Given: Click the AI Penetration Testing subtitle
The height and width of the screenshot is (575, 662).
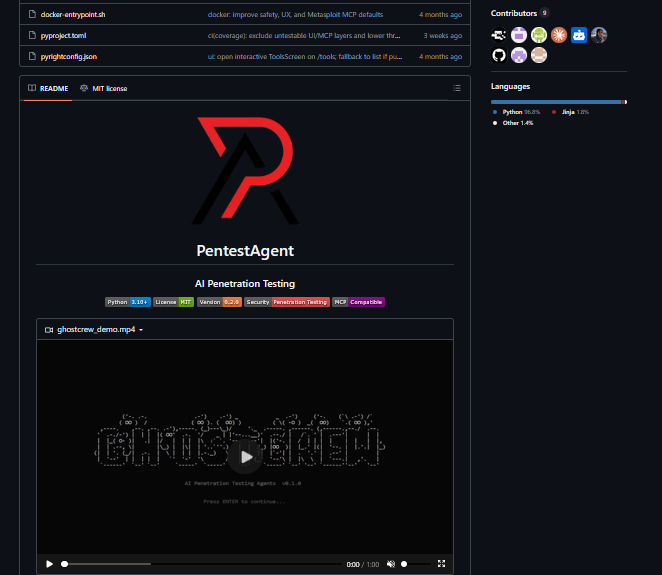Looking at the screenshot, I should click(245, 284).
